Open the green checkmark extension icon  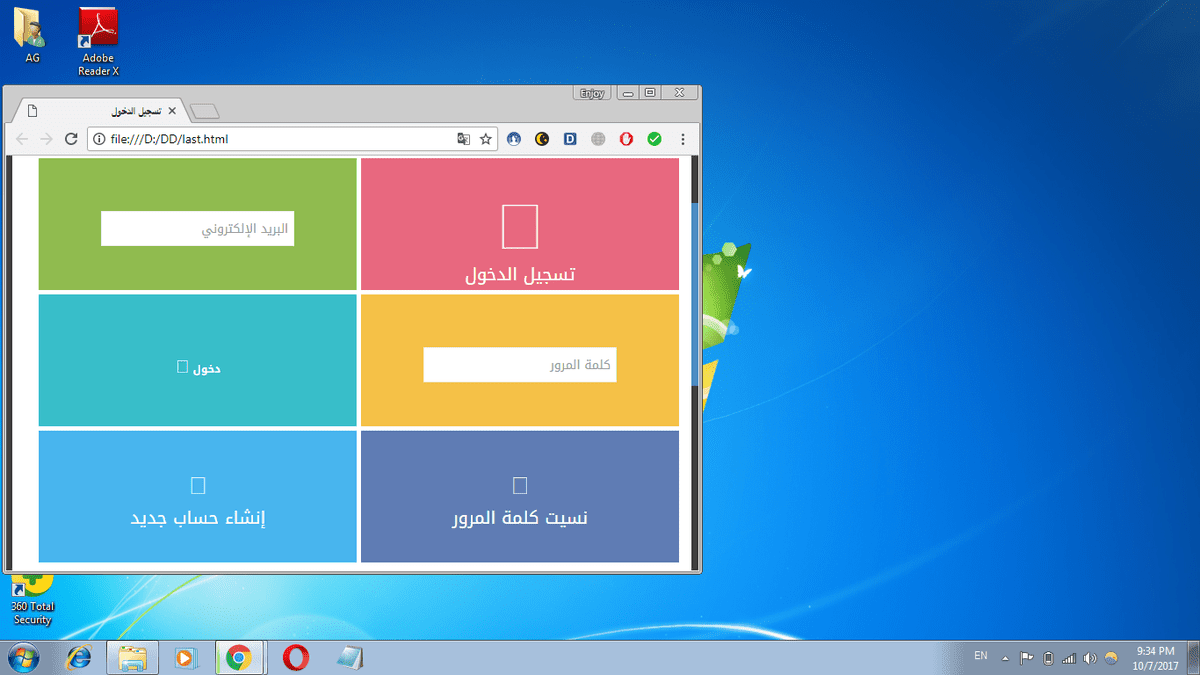[654, 139]
